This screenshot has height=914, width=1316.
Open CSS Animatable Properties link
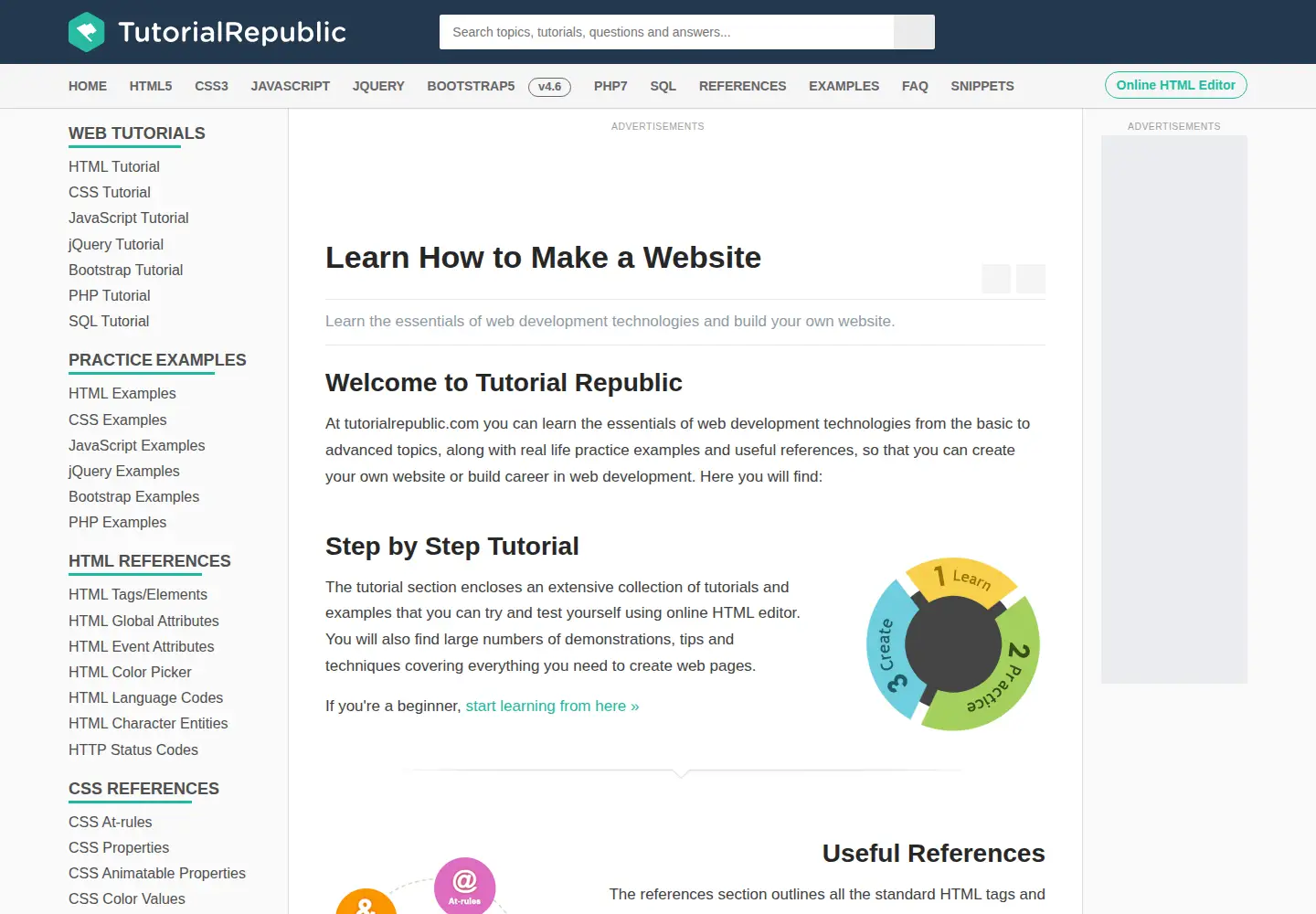157,873
